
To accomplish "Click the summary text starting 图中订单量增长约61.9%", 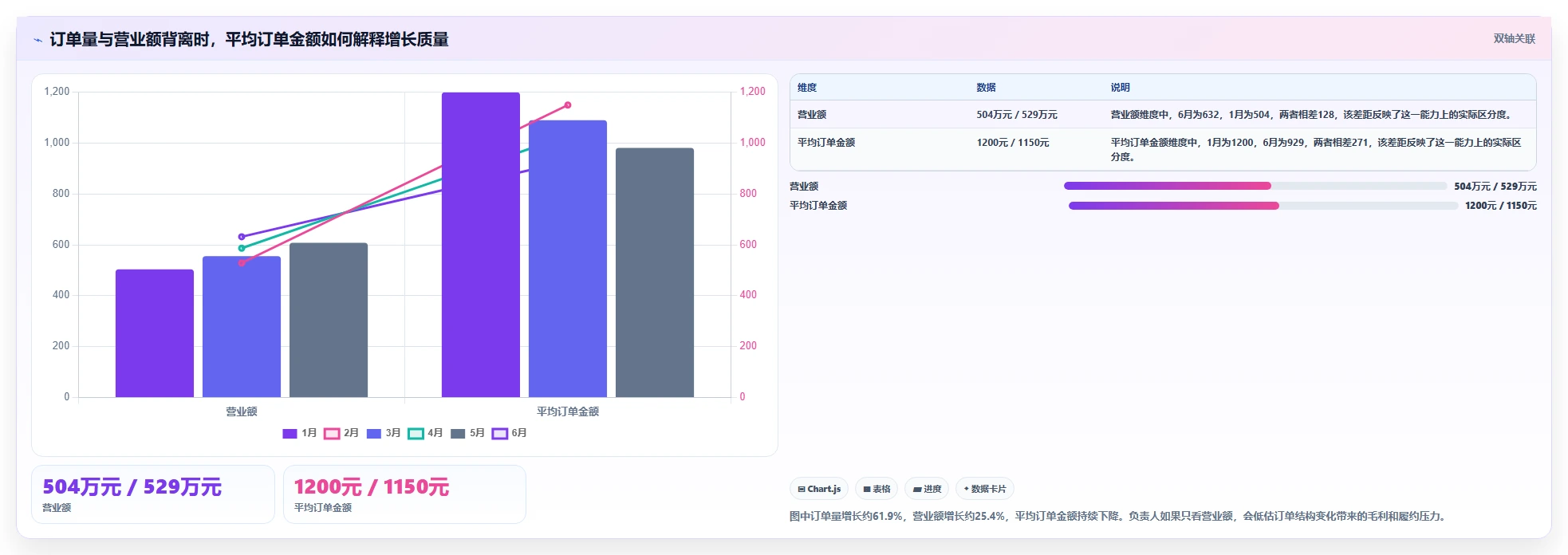I will click(1119, 517).
